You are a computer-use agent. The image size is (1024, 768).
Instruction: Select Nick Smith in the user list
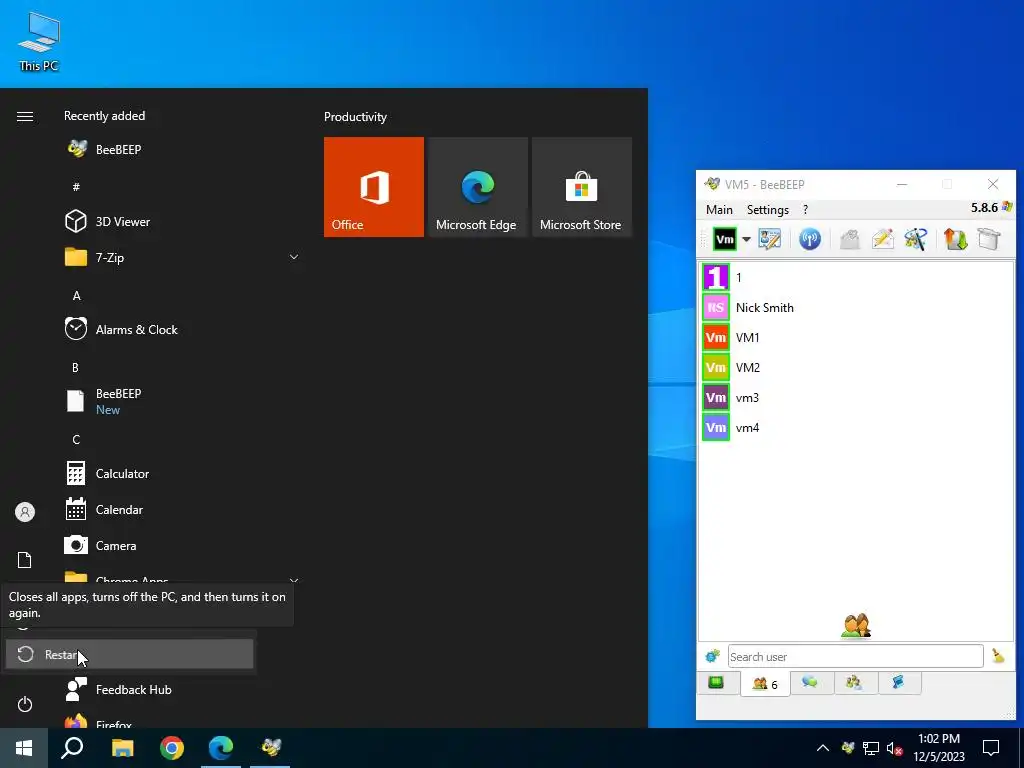click(x=857, y=308)
